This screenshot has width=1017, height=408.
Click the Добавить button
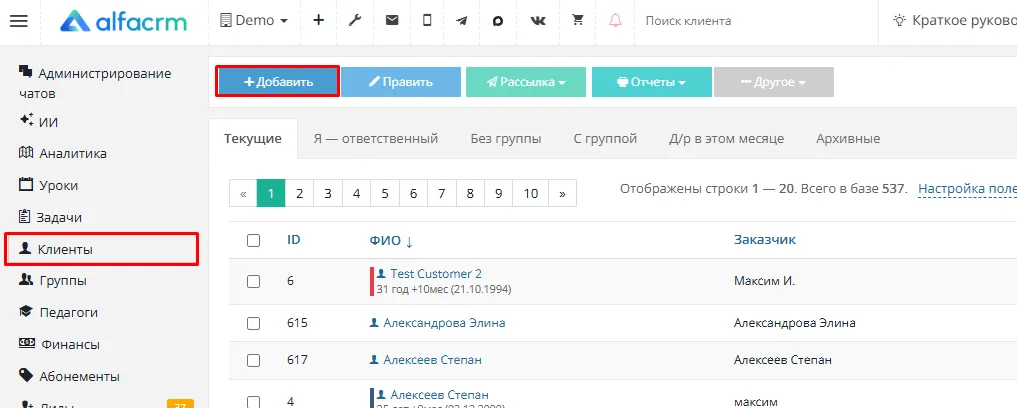[x=278, y=82]
